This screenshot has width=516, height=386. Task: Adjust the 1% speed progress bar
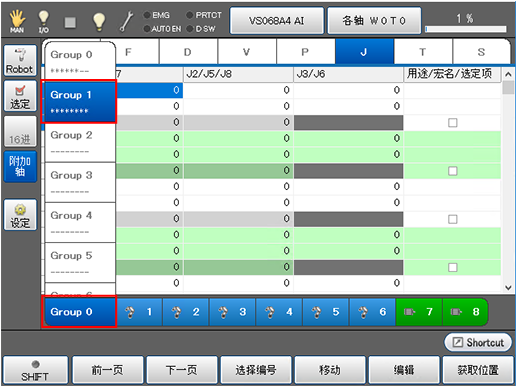[x=466, y=29]
